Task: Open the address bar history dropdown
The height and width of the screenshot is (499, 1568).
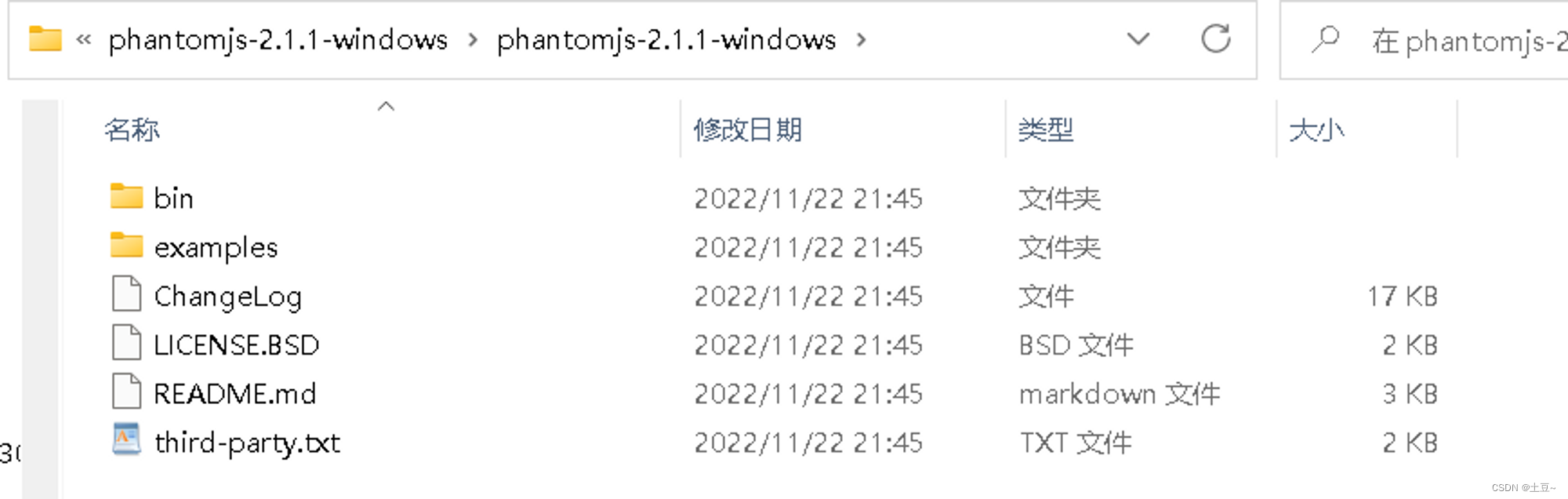Action: coord(1138,38)
